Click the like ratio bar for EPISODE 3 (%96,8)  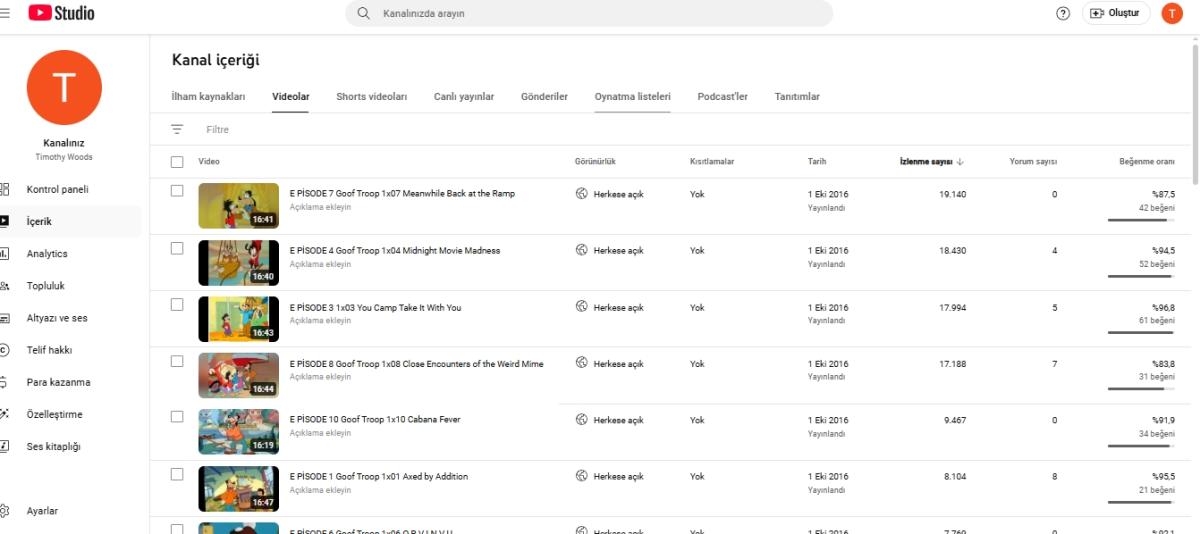pyautogui.click(x=1141, y=333)
